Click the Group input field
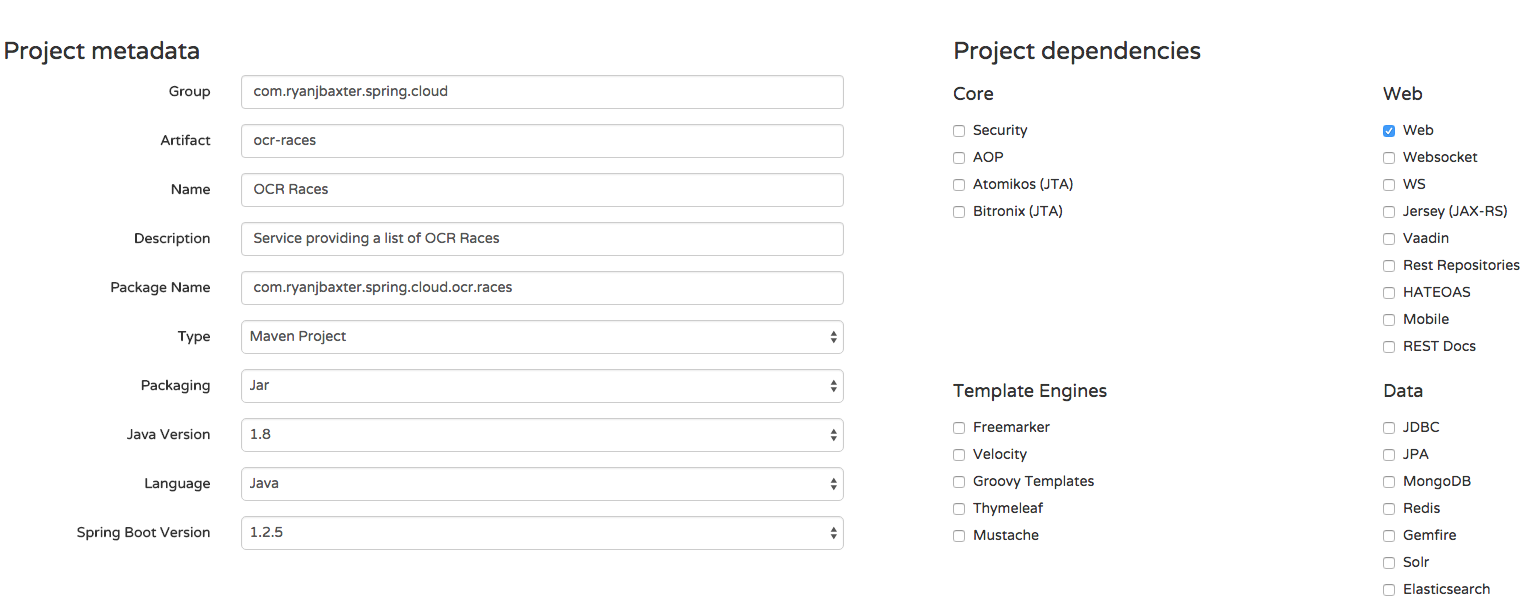This screenshot has height=610, width=1538. pyautogui.click(x=542, y=92)
